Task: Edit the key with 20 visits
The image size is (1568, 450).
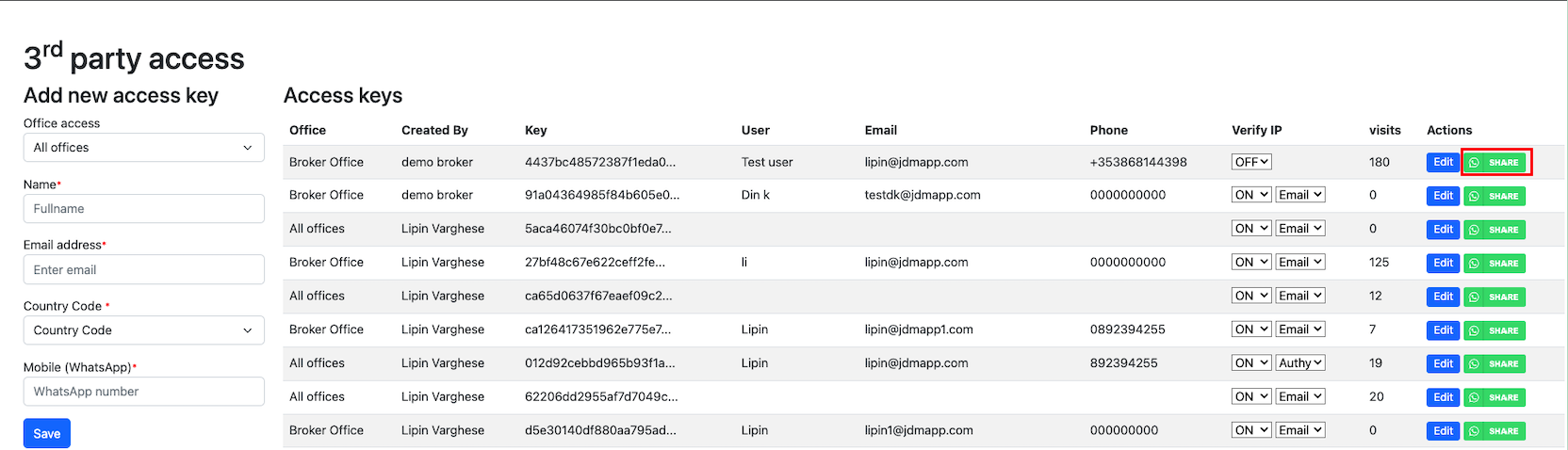Action: point(1443,397)
